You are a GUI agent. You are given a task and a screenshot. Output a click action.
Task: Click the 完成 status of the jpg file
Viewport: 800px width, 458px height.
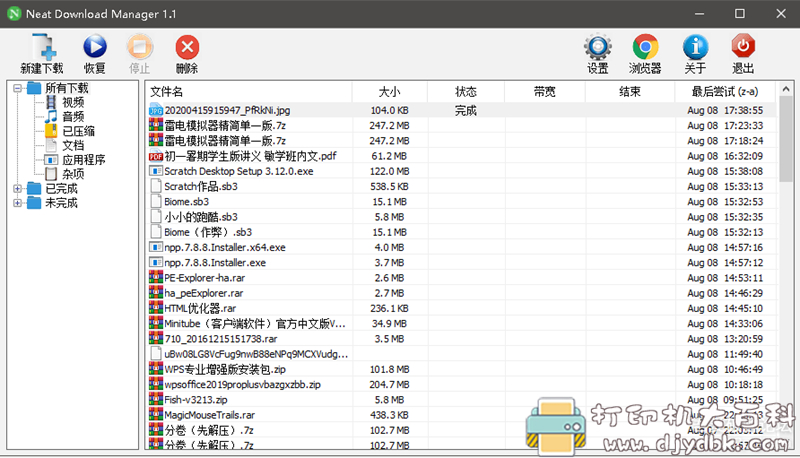(466, 110)
